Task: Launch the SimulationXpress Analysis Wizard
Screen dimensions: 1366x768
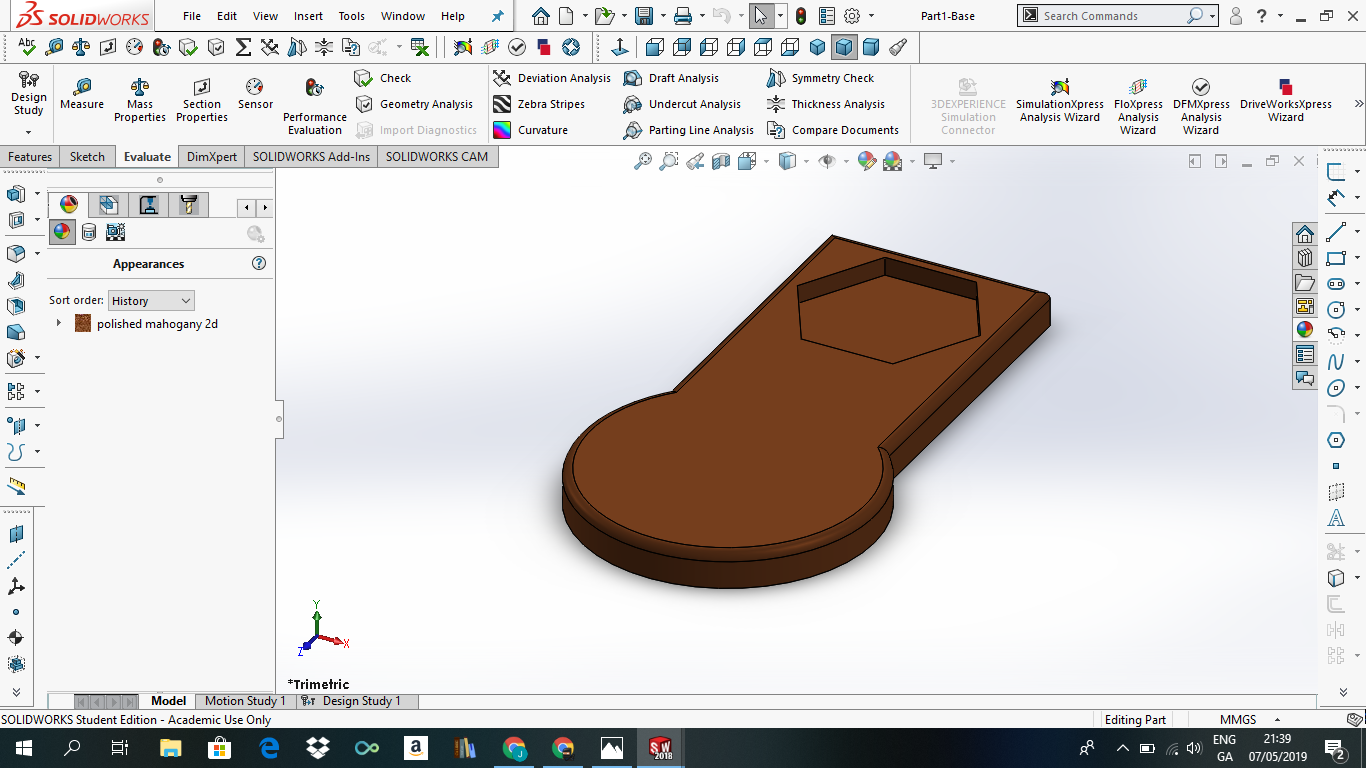Action: 1059,104
